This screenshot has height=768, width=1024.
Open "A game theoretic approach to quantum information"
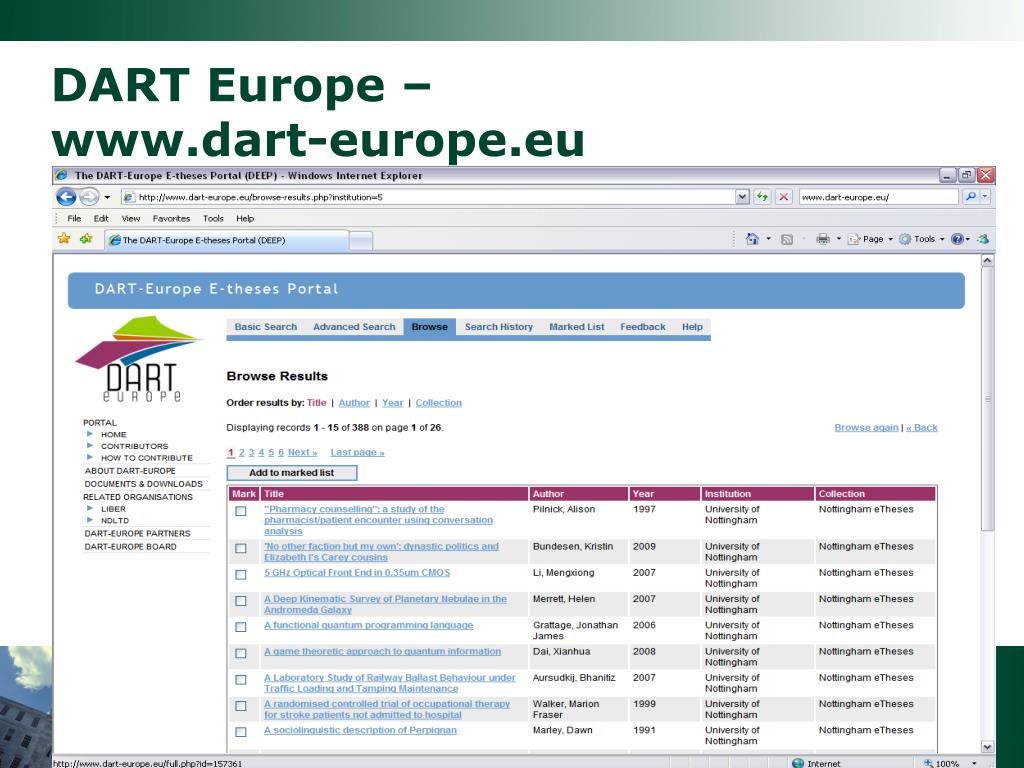382,652
